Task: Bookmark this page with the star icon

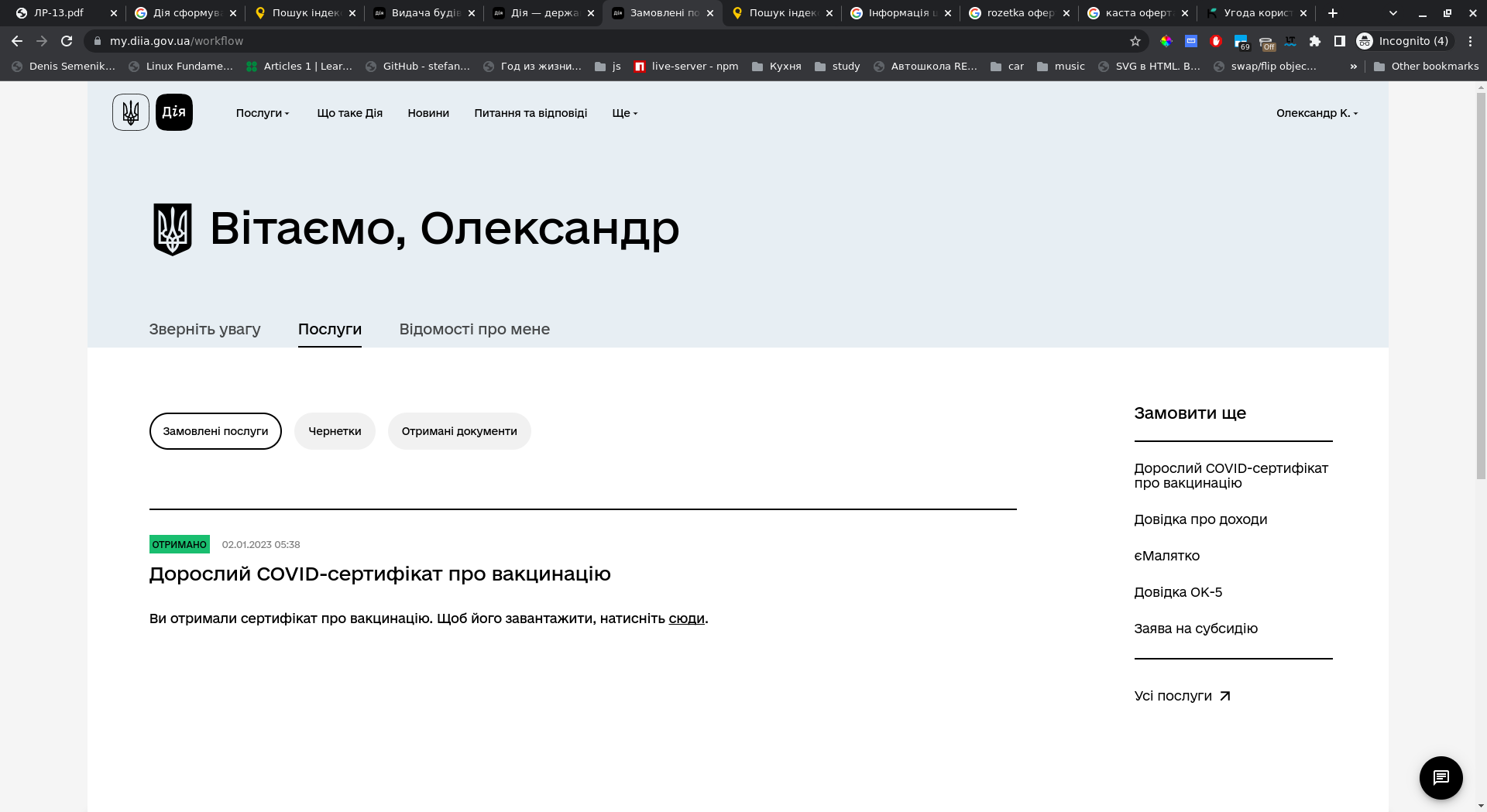Action: [1135, 41]
